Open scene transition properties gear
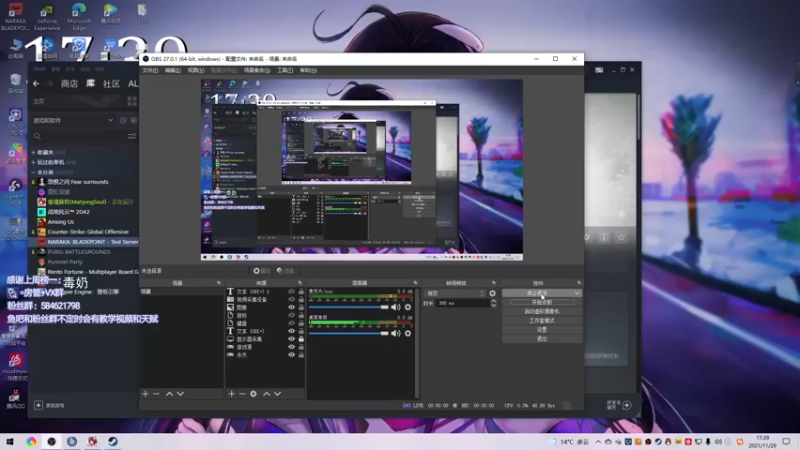 [492, 293]
